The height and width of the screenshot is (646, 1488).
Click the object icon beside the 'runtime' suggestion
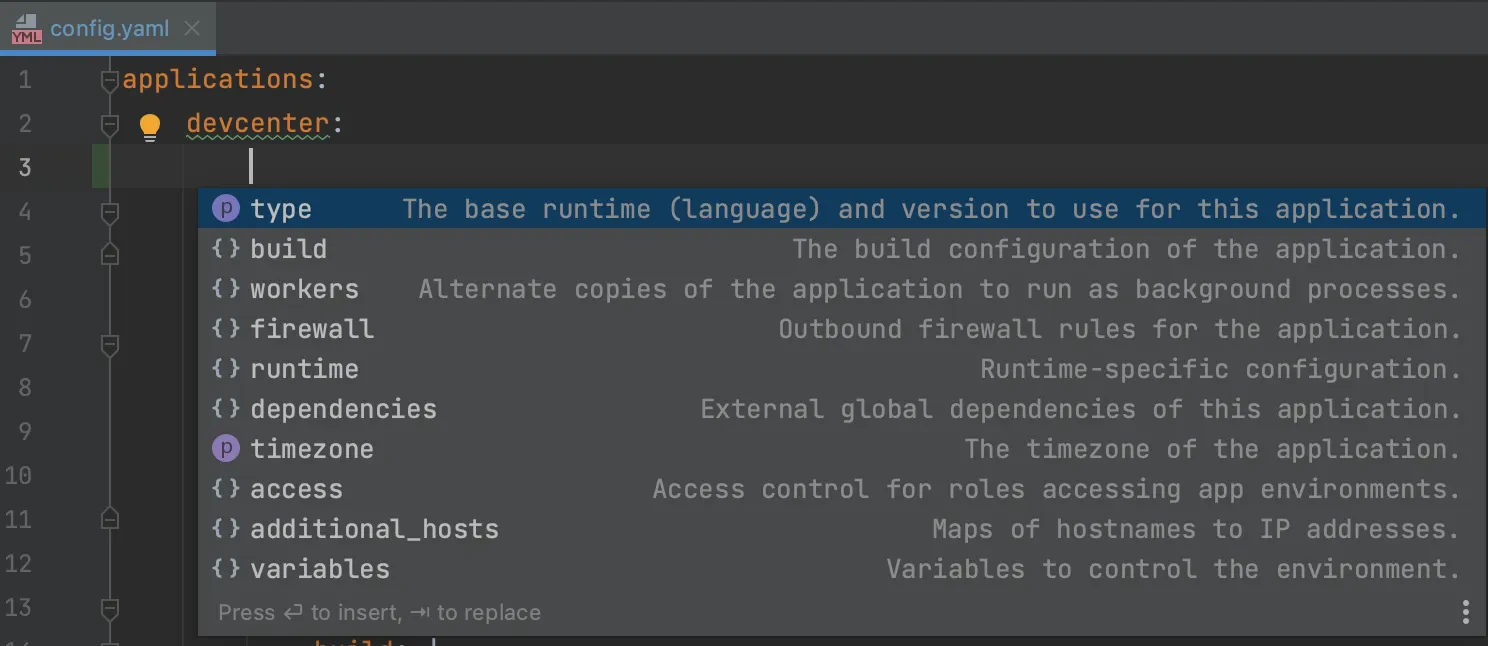226,368
